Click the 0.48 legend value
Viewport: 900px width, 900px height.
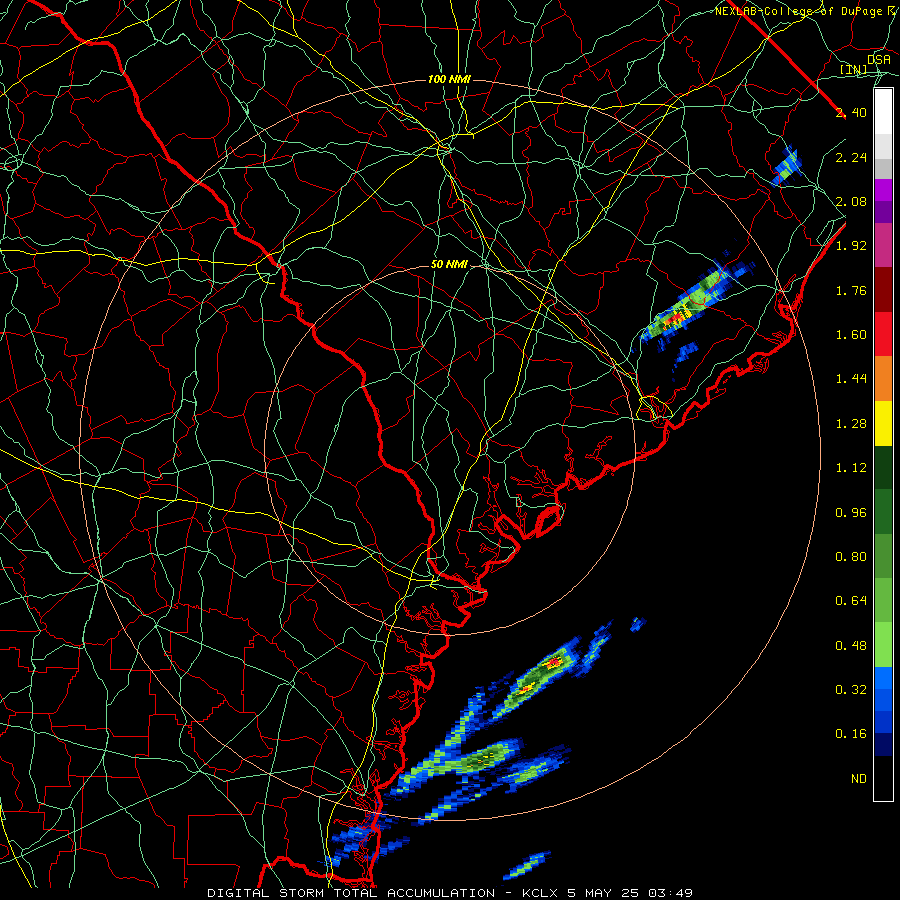(x=851, y=646)
